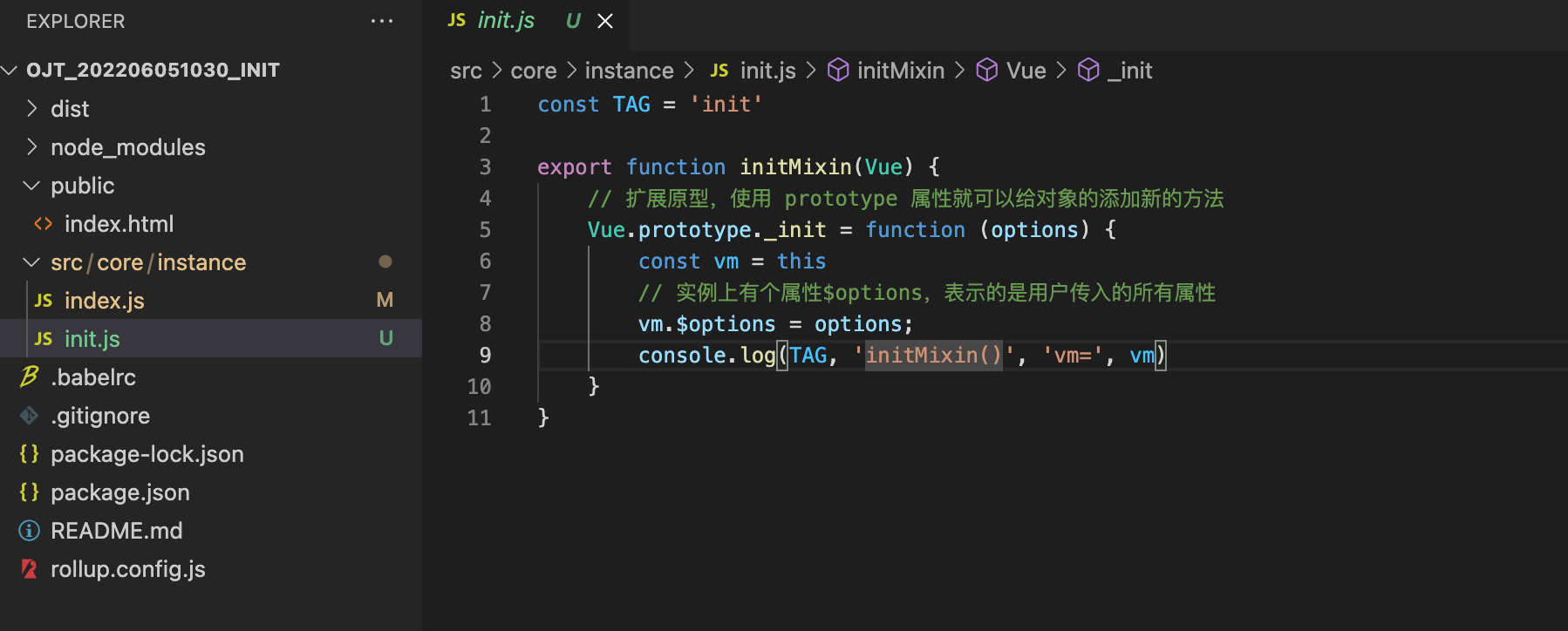The image size is (1568, 631).
Task: Click the modified dot on src/core/instance
Action: [x=385, y=261]
